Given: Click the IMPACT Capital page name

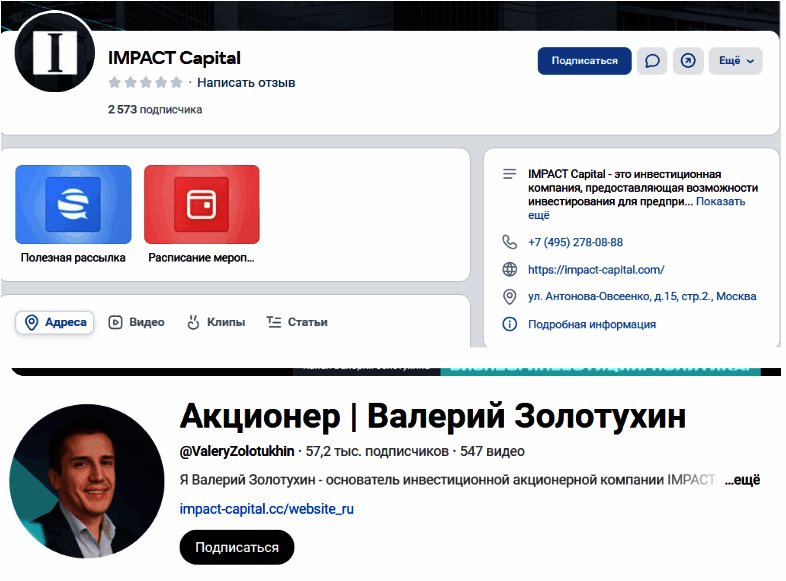Looking at the screenshot, I should point(174,58).
